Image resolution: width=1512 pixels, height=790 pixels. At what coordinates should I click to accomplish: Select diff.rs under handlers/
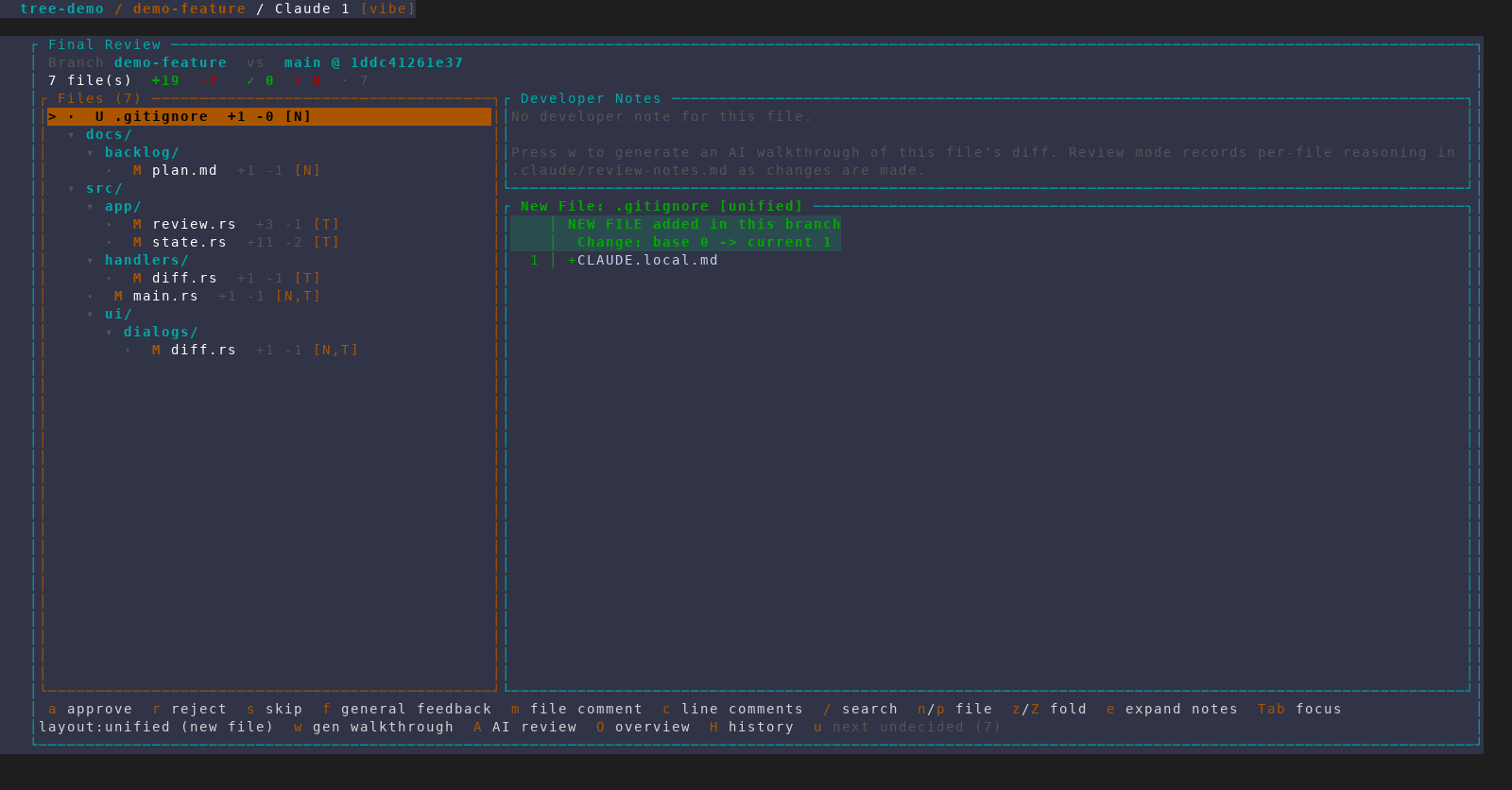pos(184,278)
